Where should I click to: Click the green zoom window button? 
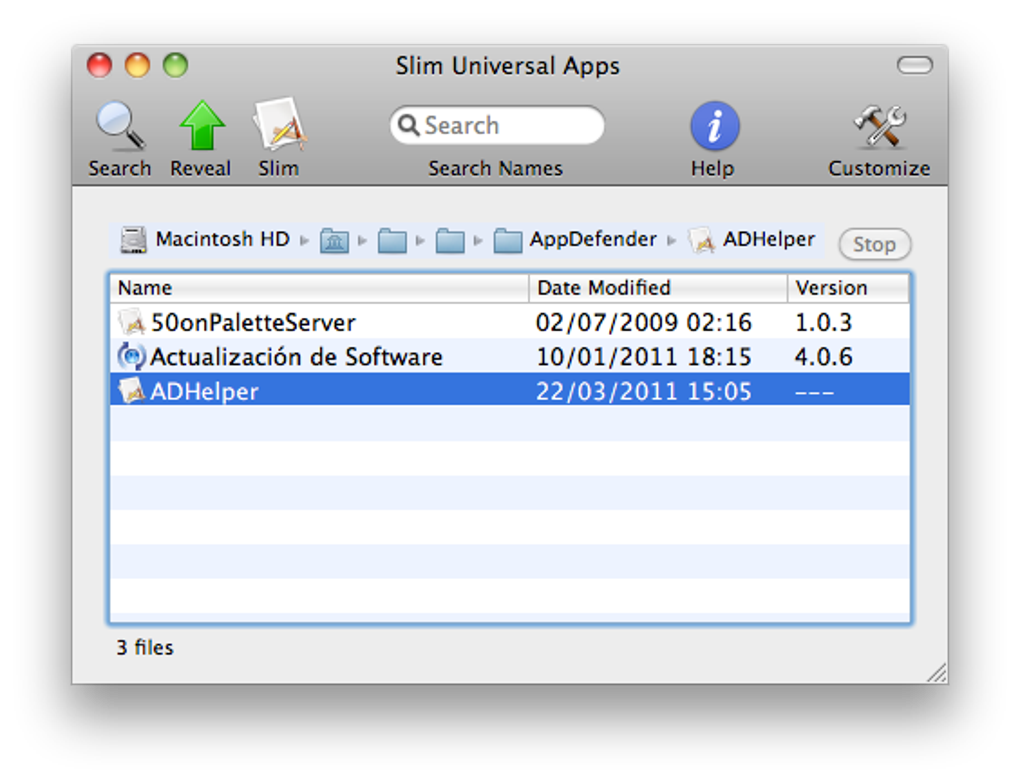[176, 65]
